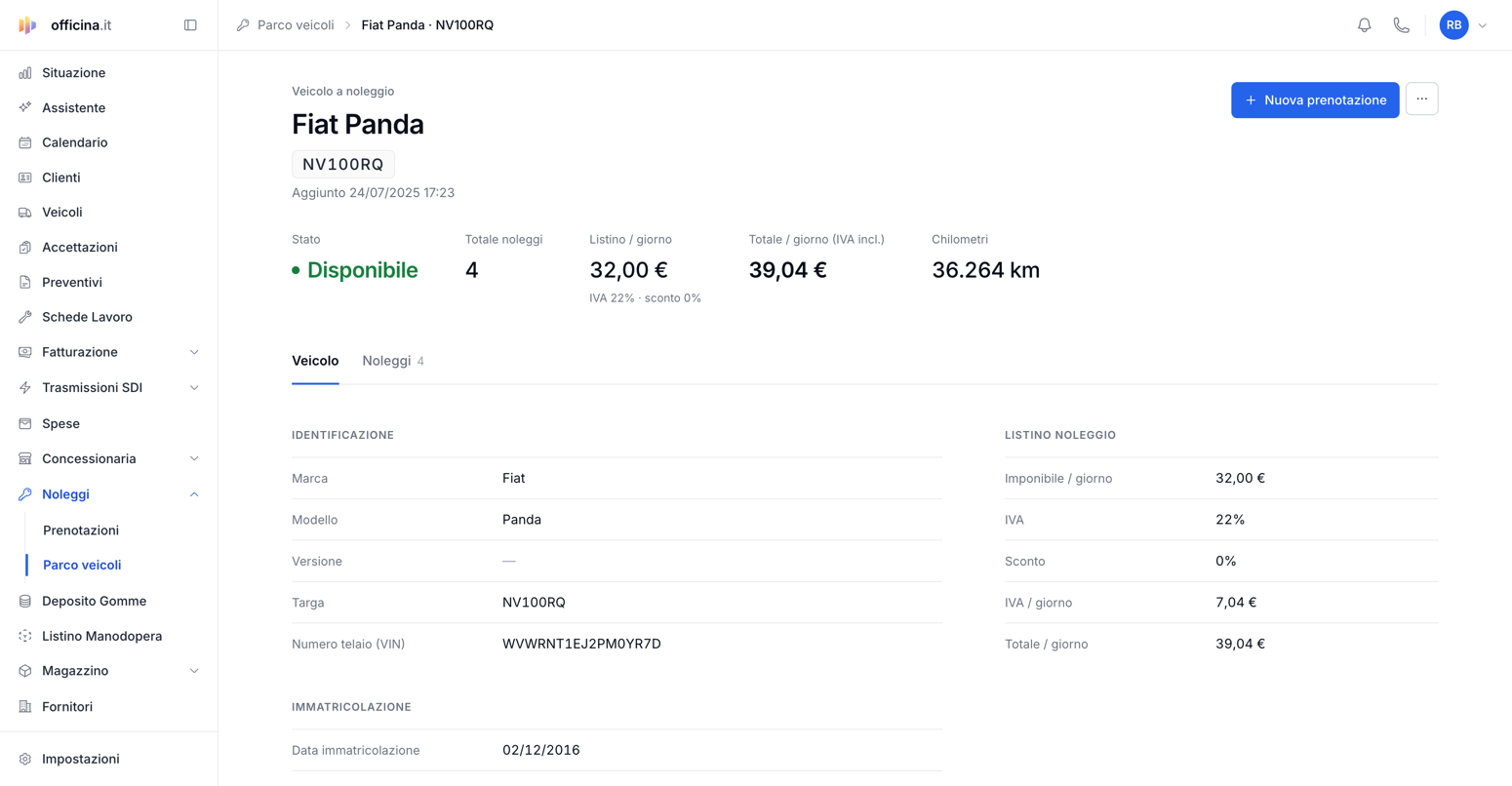This screenshot has height=786, width=1512.
Task: Click the VIN value WVWRNT1EJ2PM0YR7D
Action: [581, 644]
